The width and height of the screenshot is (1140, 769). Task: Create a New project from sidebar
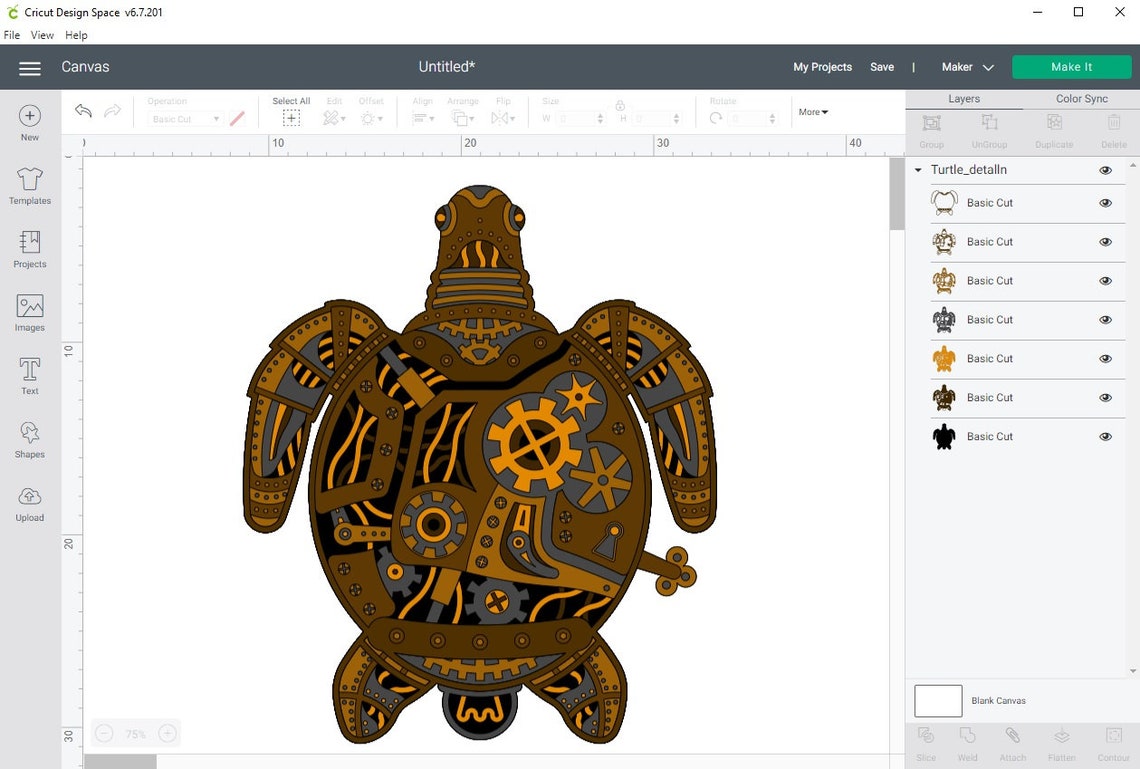point(30,123)
